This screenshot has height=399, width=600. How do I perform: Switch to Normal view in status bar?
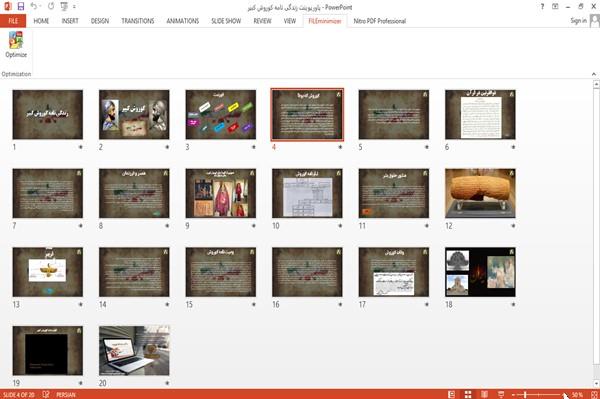(x=452, y=394)
